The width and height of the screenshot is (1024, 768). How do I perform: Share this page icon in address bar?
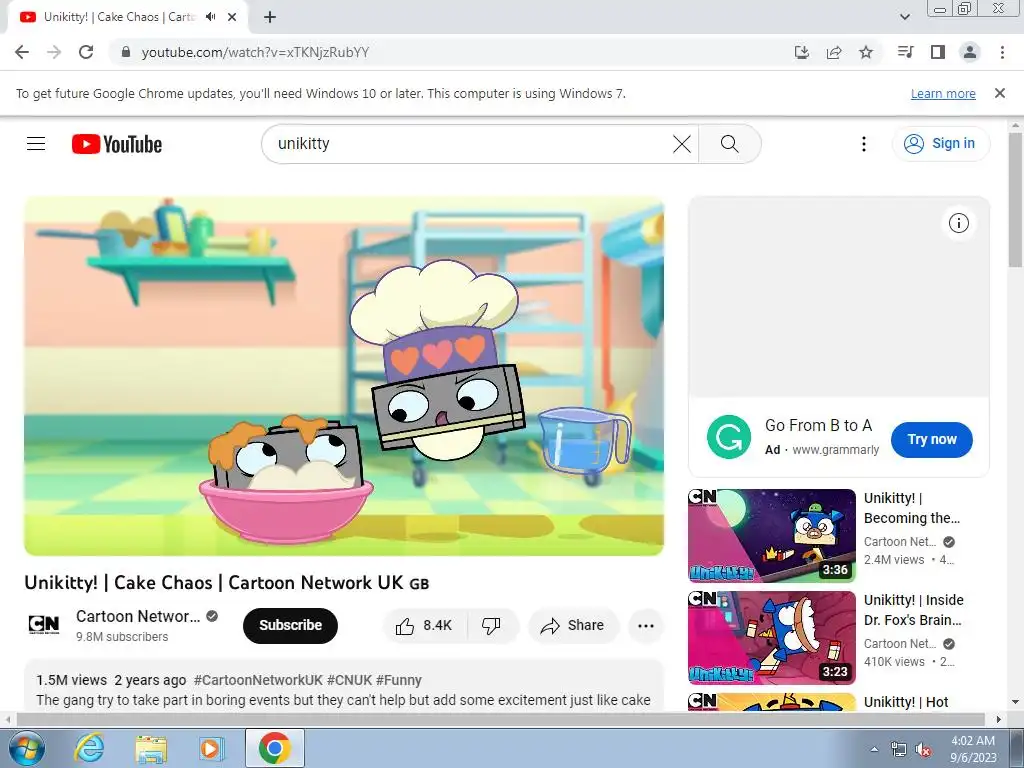pos(834,52)
